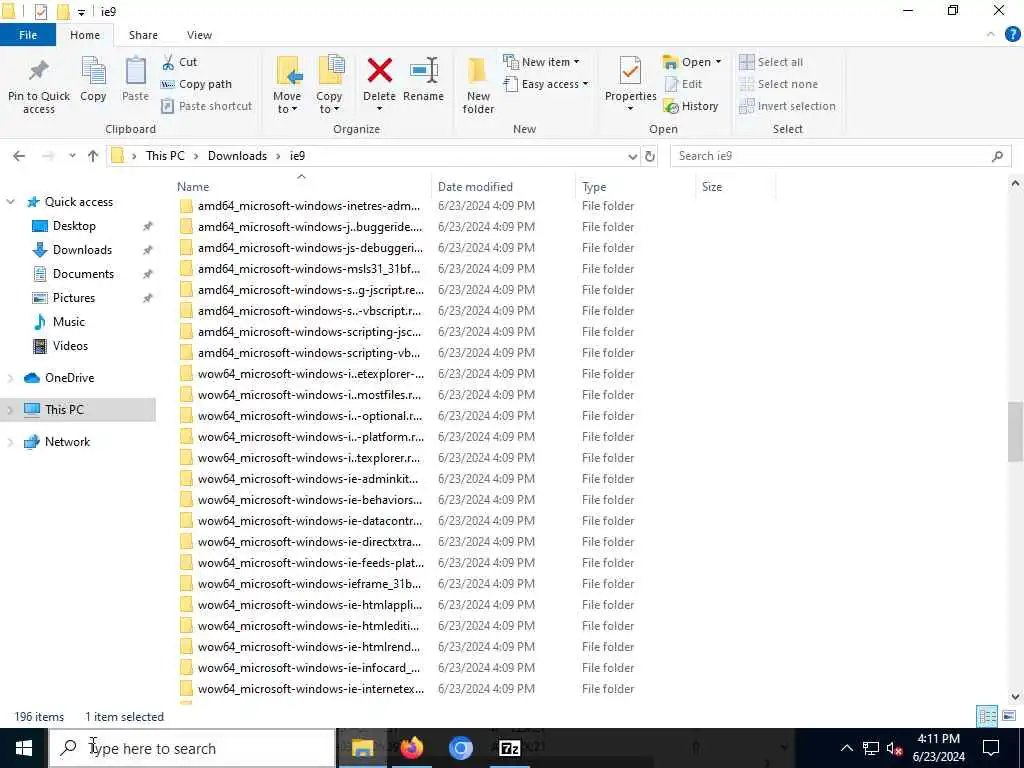Click the taskbar search box
1024x768 pixels.
[x=193, y=748]
